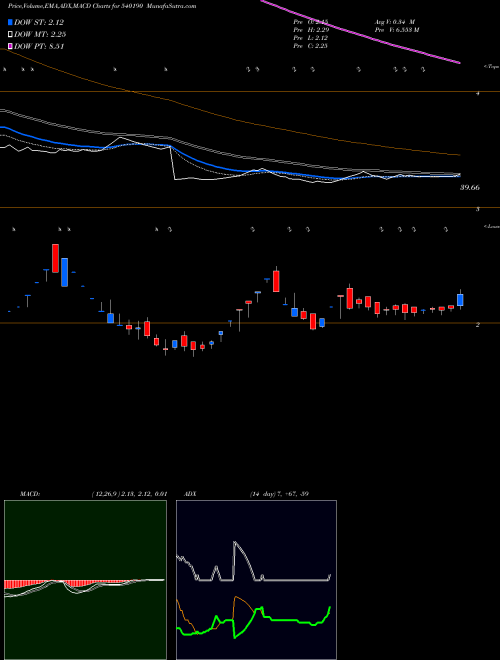This screenshot has width=500, height=660.
Task: Click the 'Pre V: 6.553 M' value
Action: (x=396, y=30)
